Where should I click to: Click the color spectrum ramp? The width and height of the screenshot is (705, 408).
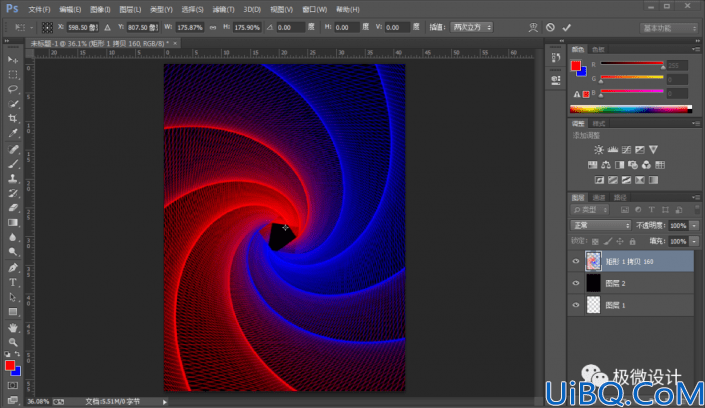click(x=631, y=109)
